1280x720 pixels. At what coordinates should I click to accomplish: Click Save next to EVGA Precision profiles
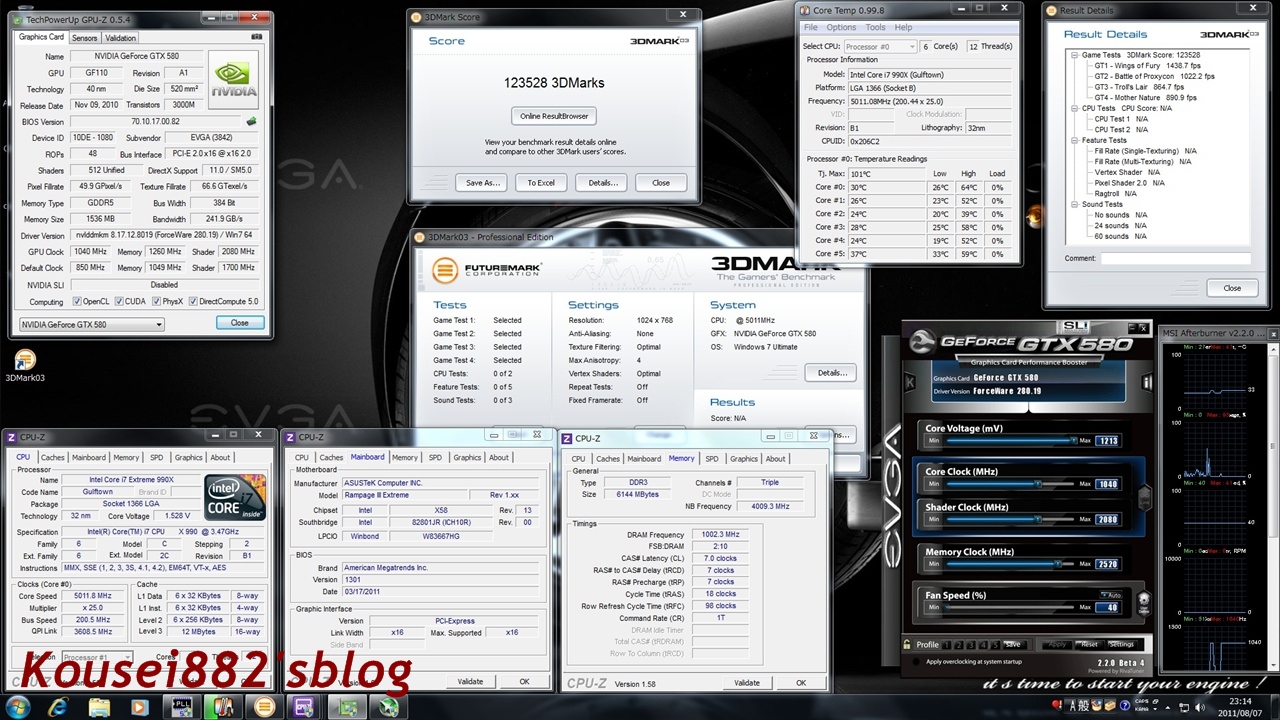point(1013,645)
